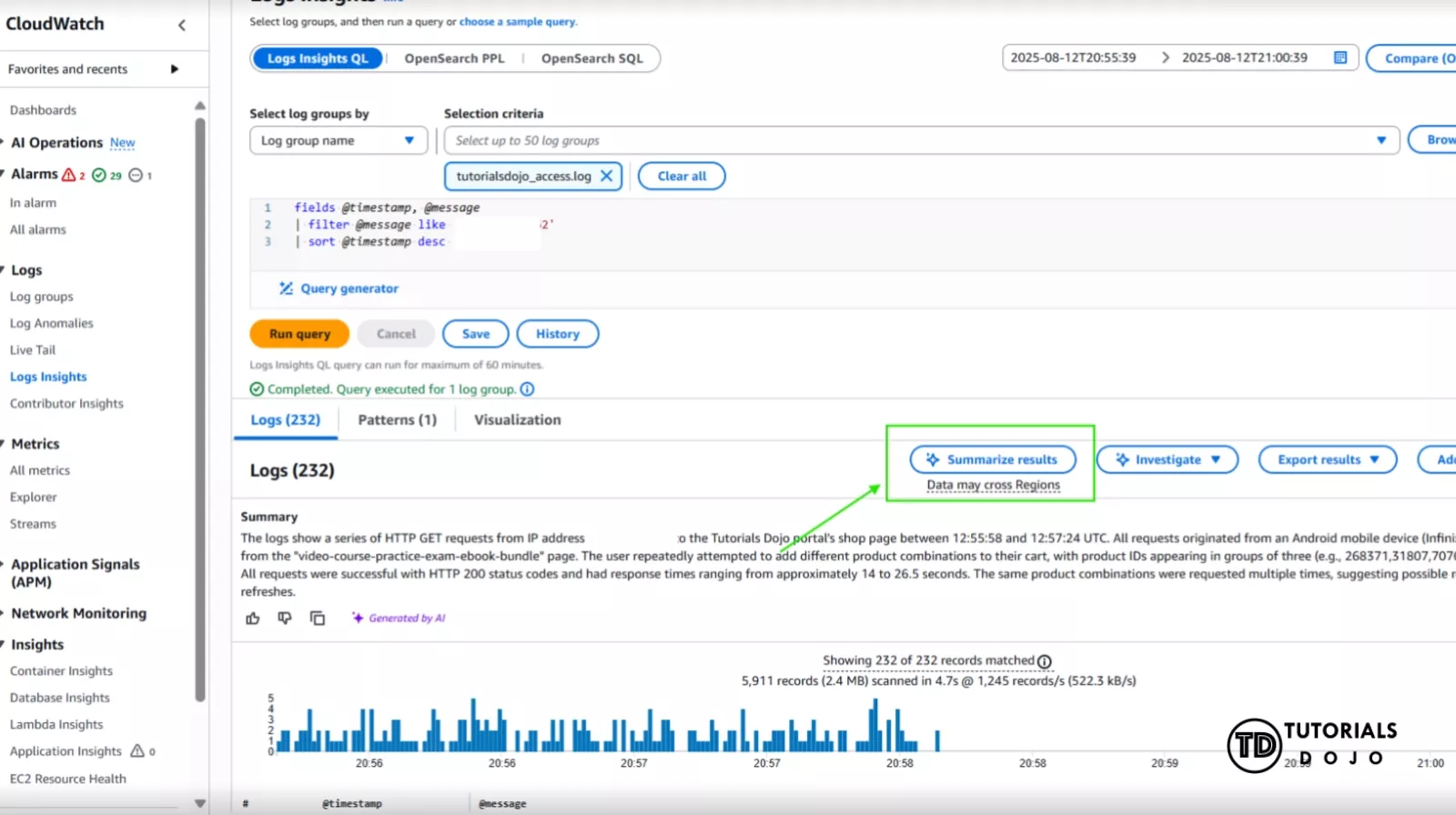
Task: Remove tutorialsdojo_access.log log group tag
Action: [x=606, y=176]
